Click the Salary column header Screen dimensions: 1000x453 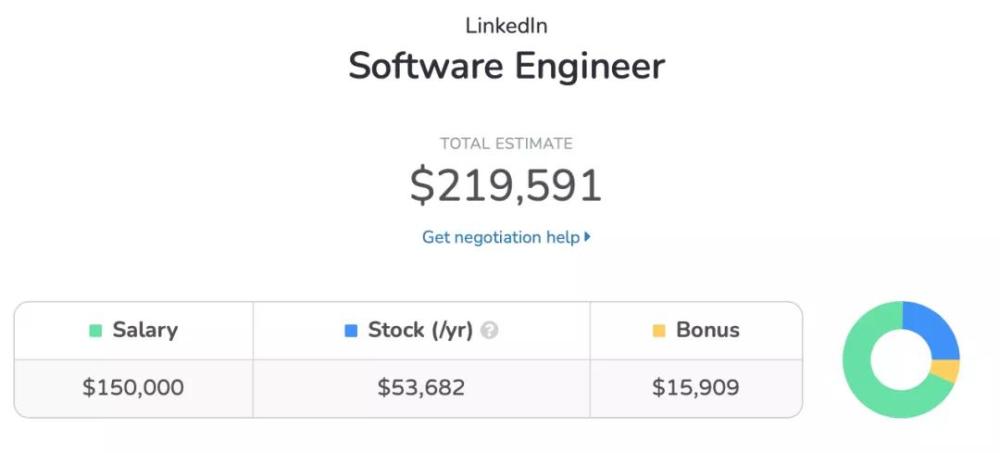click(133, 330)
